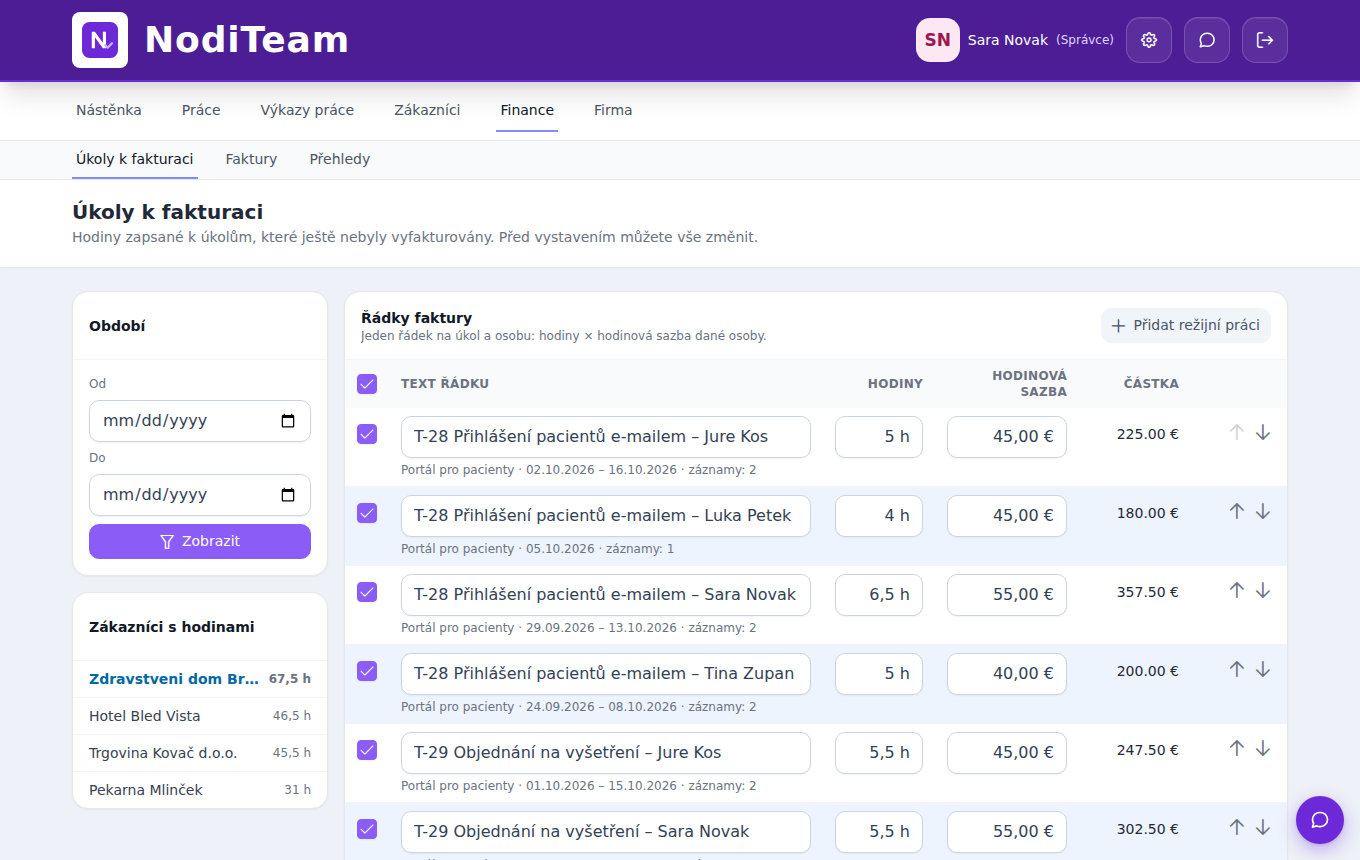
Task: Move the Tina Zupan row up
Action: 1237,669
